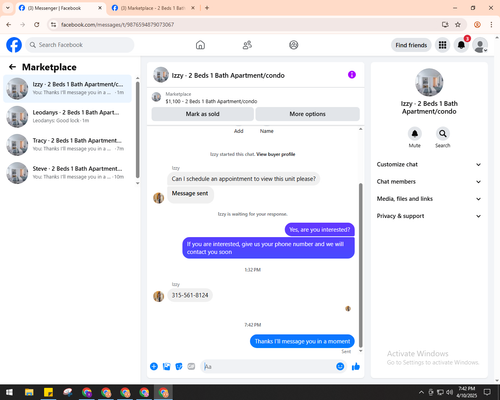Open the Facebook logo home link

coord(14,45)
